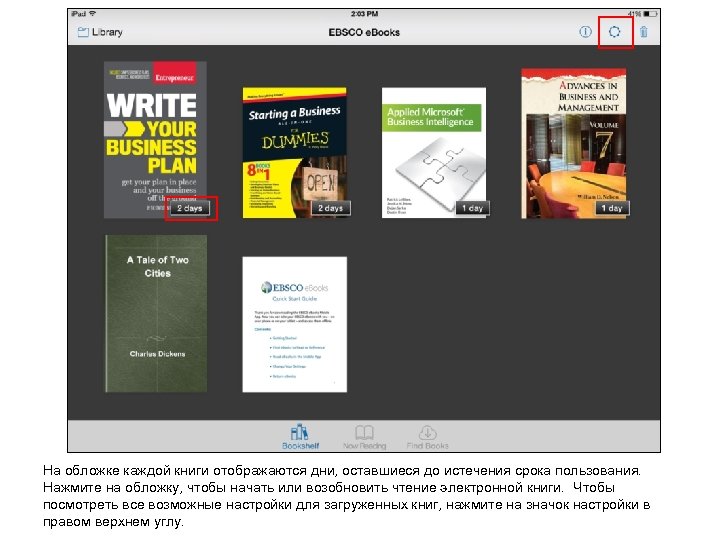Switch to the Now Reading tab
Image resolution: width=720 pixels, height=540 pixels.
coord(365,436)
